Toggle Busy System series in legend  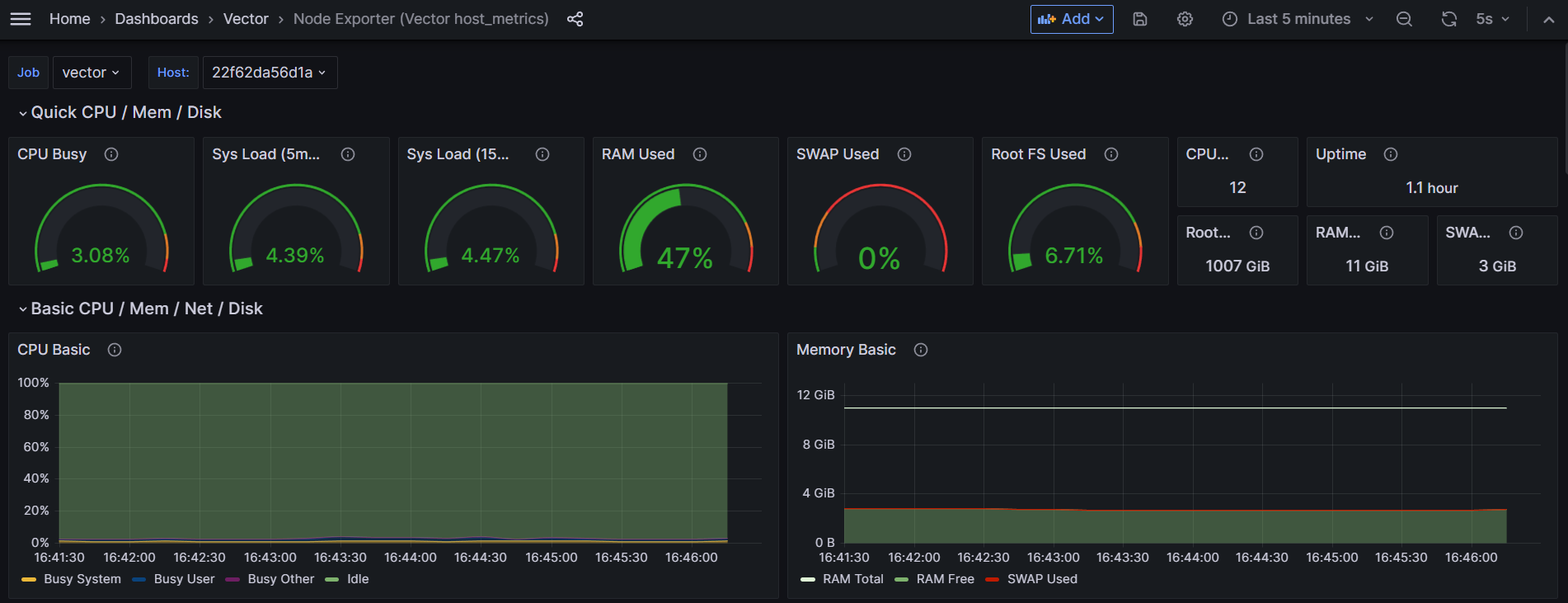(x=82, y=579)
